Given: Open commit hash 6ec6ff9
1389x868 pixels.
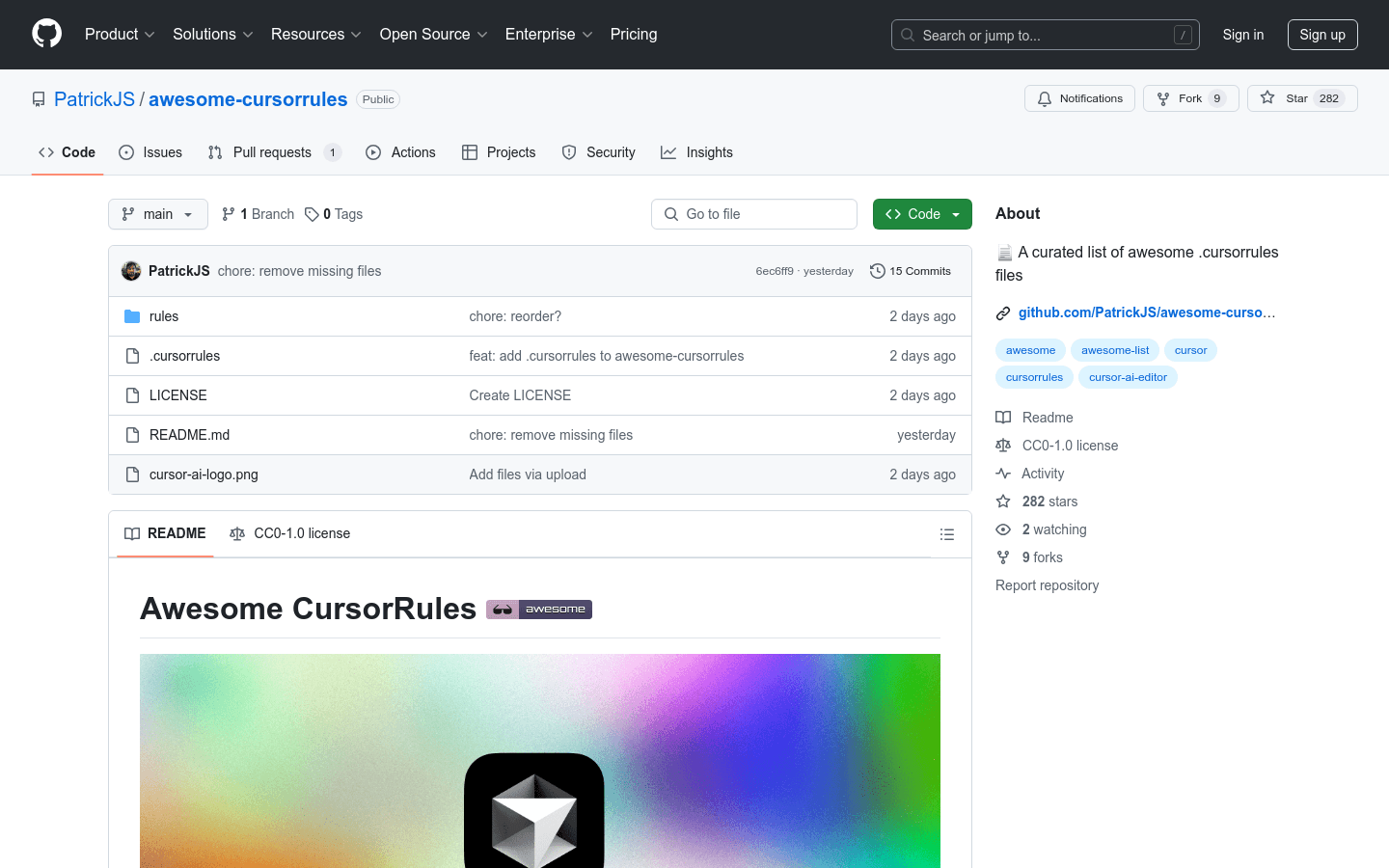Looking at the screenshot, I should click(x=775, y=271).
